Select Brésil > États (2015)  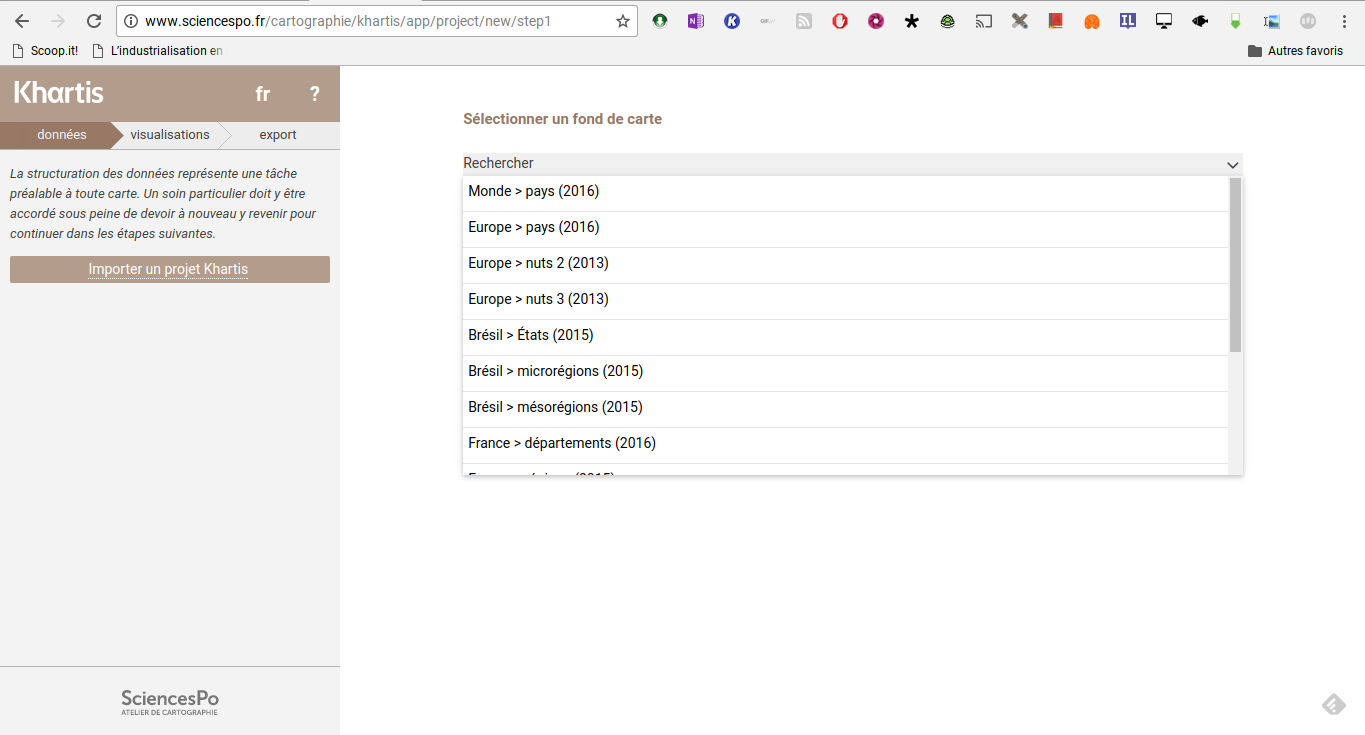pos(845,336)
